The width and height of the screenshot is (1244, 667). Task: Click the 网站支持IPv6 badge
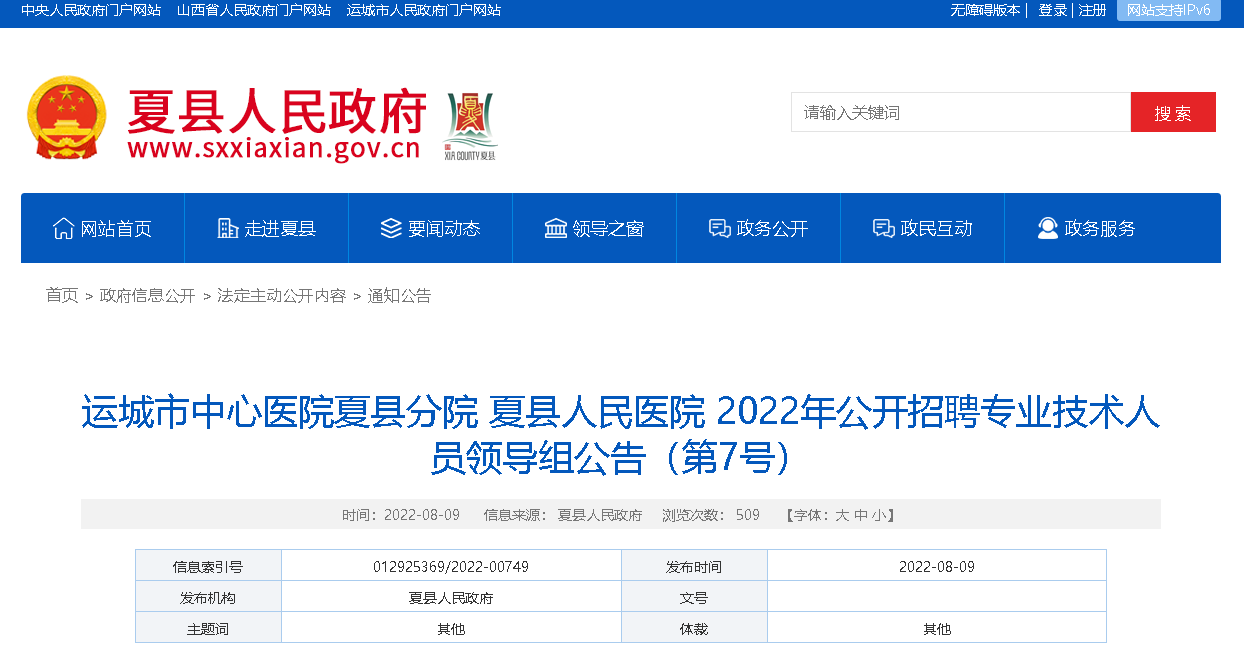pos(1169,10)
